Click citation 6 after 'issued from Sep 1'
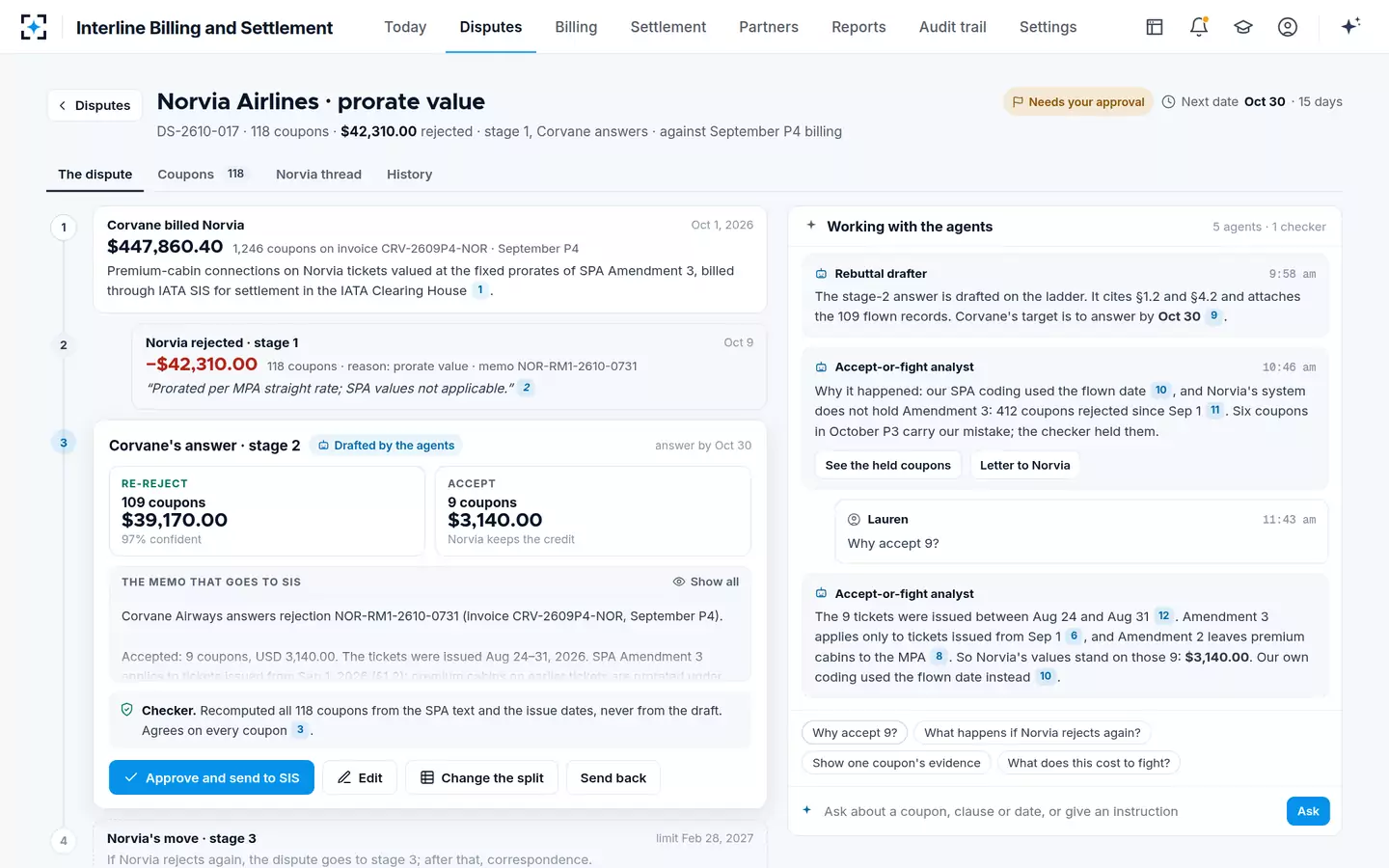The height and width of the screenshot is (868, 1389). 1074,637
